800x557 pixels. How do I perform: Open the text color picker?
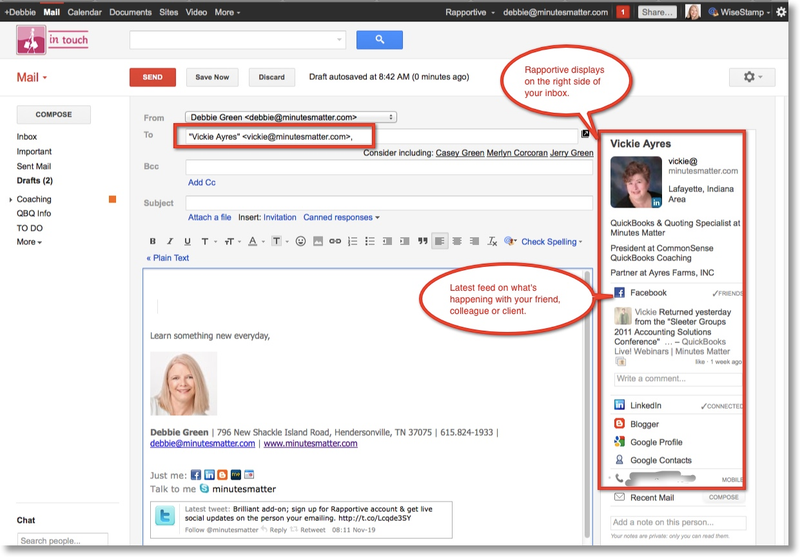pos(256,241)
